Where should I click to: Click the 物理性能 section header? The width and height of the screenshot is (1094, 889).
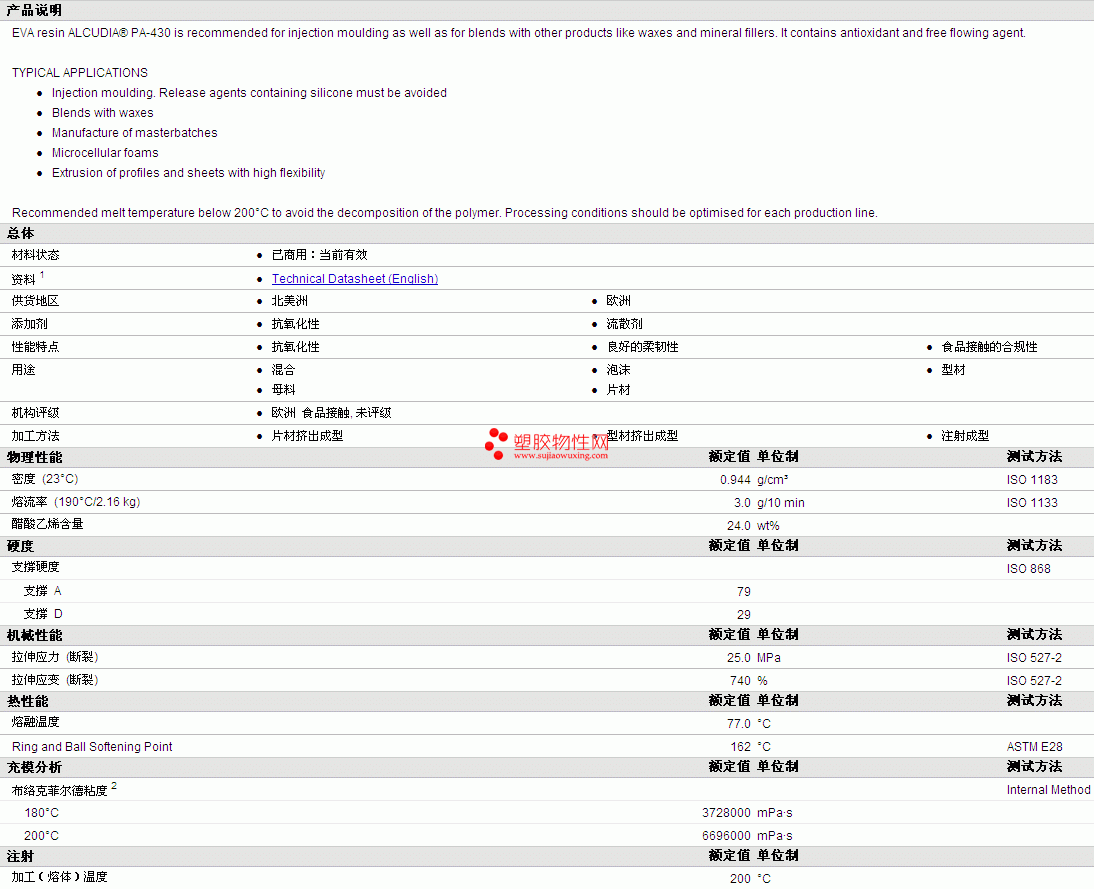tap(34, 458)
